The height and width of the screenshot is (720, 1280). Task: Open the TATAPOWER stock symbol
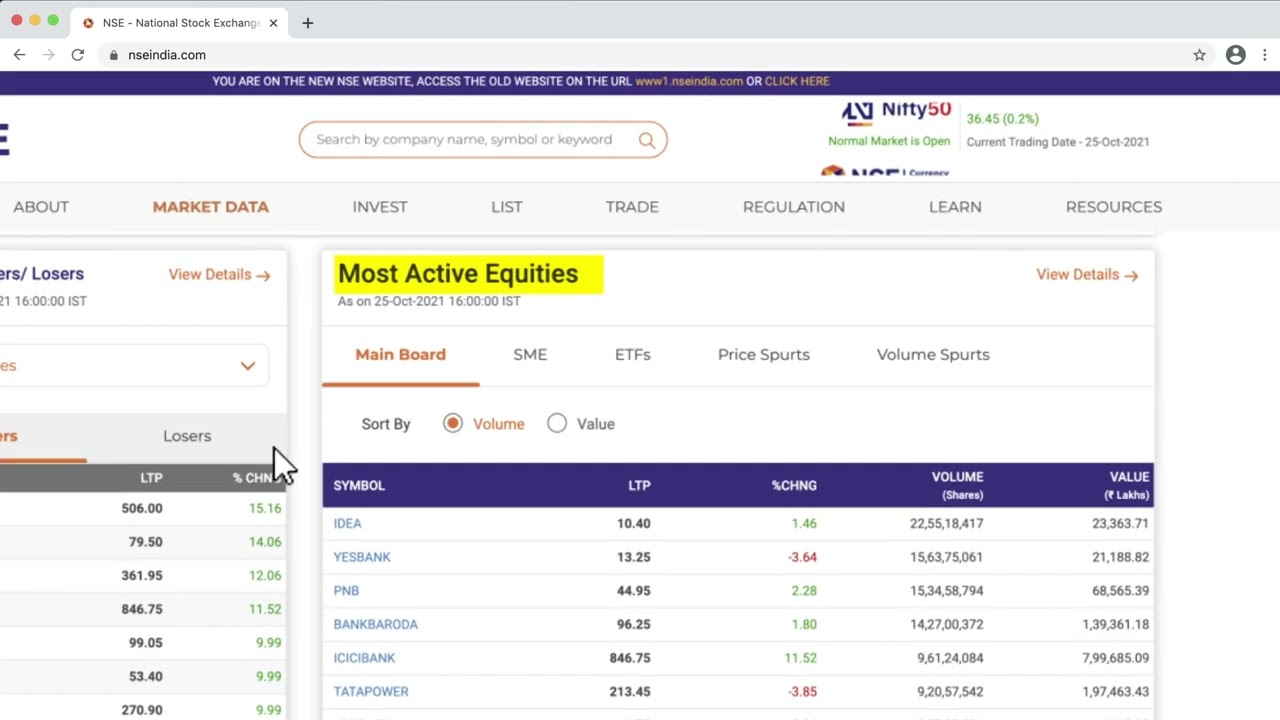[x=371, y=692]
